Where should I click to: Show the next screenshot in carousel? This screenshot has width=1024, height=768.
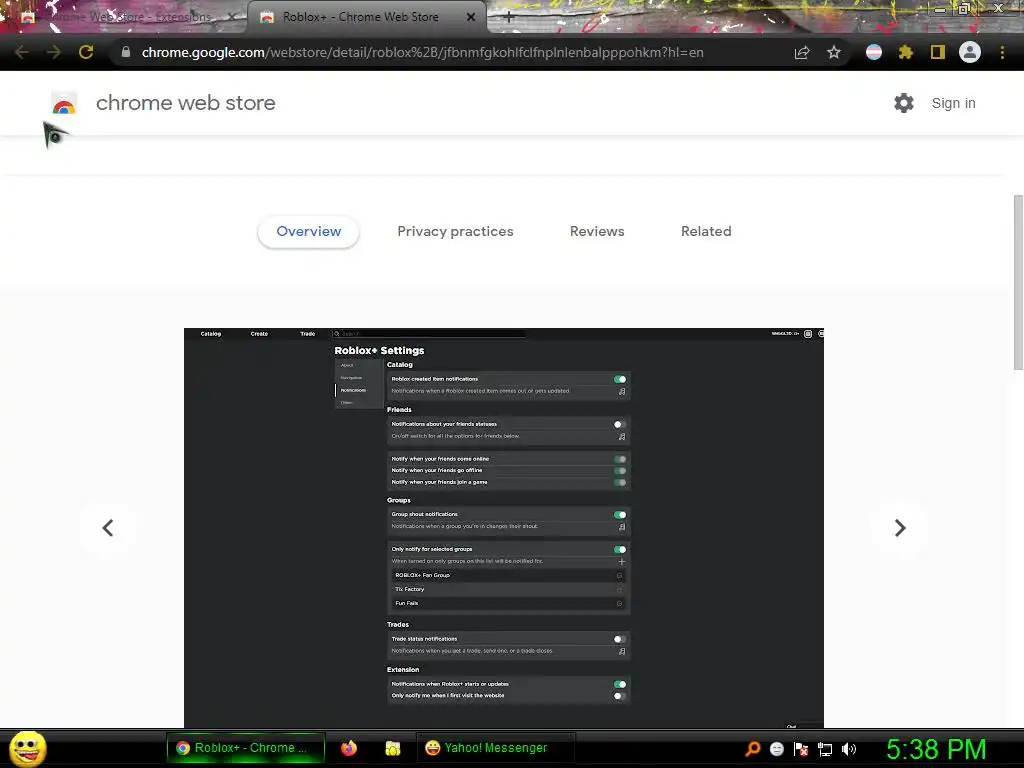click(x=900, y=528)
